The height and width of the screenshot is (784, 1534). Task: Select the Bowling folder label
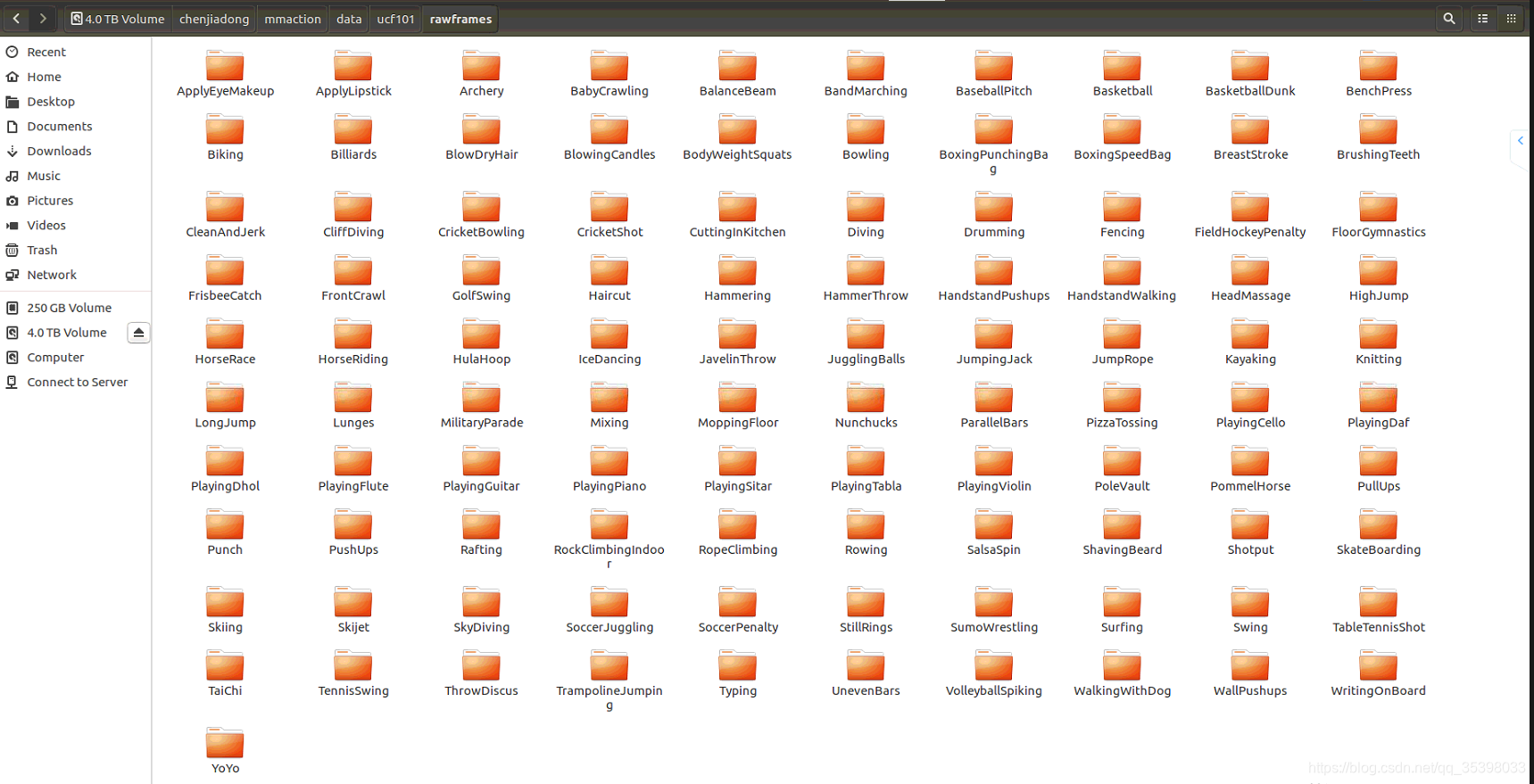click(866, 154)
